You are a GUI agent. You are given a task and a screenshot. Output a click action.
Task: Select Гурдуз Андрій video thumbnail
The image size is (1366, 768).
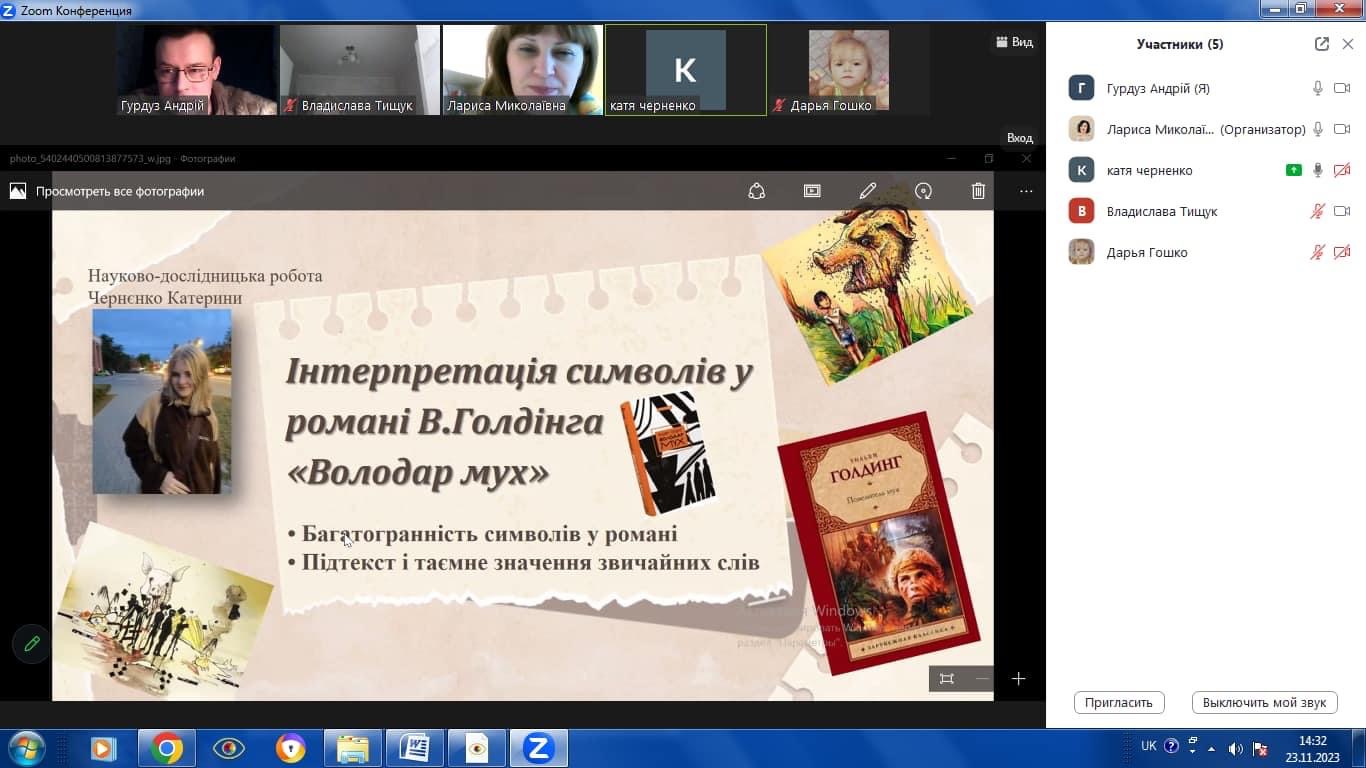coord(197,70)
